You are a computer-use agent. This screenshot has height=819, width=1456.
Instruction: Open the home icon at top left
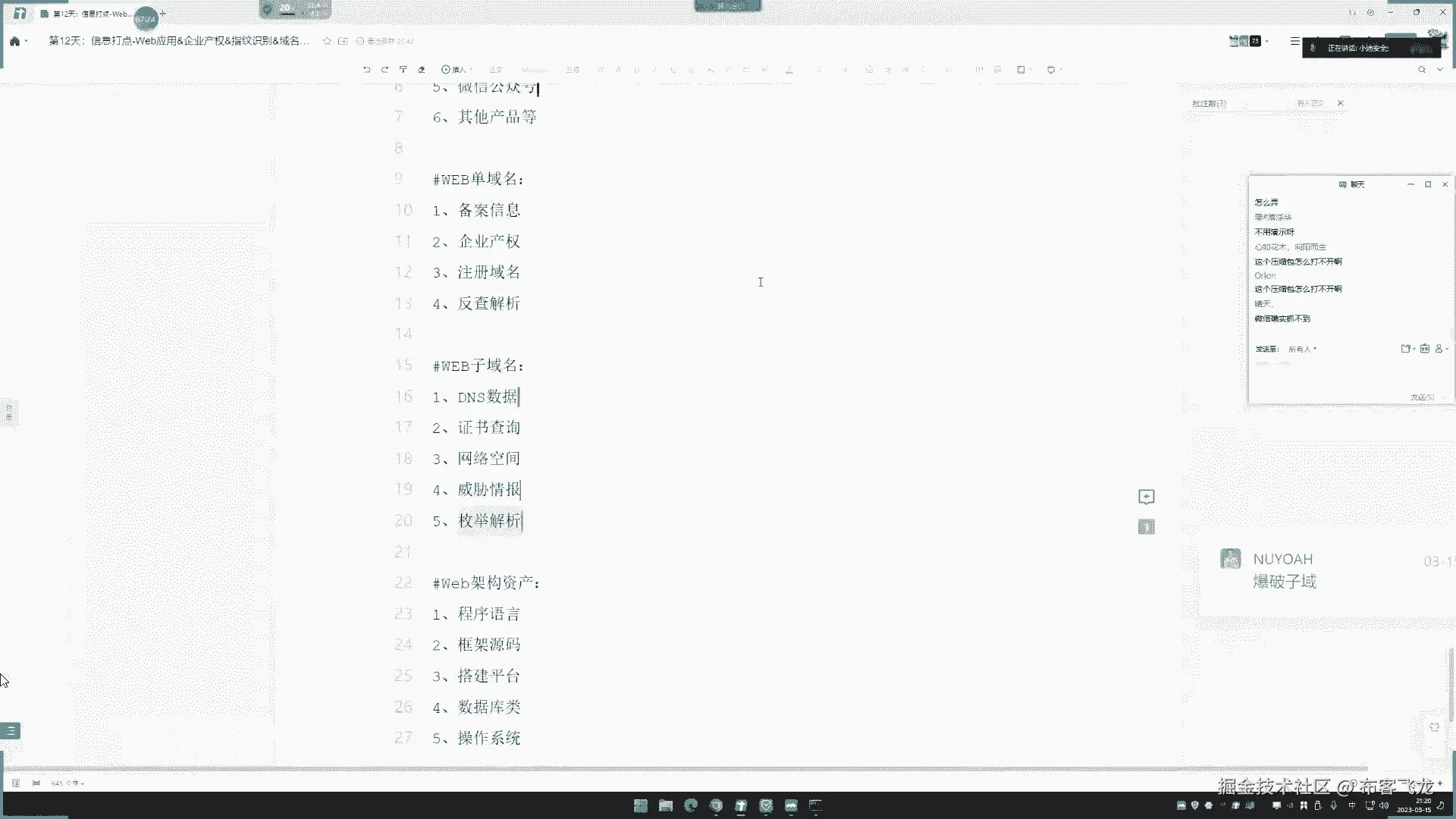point(14,41)
